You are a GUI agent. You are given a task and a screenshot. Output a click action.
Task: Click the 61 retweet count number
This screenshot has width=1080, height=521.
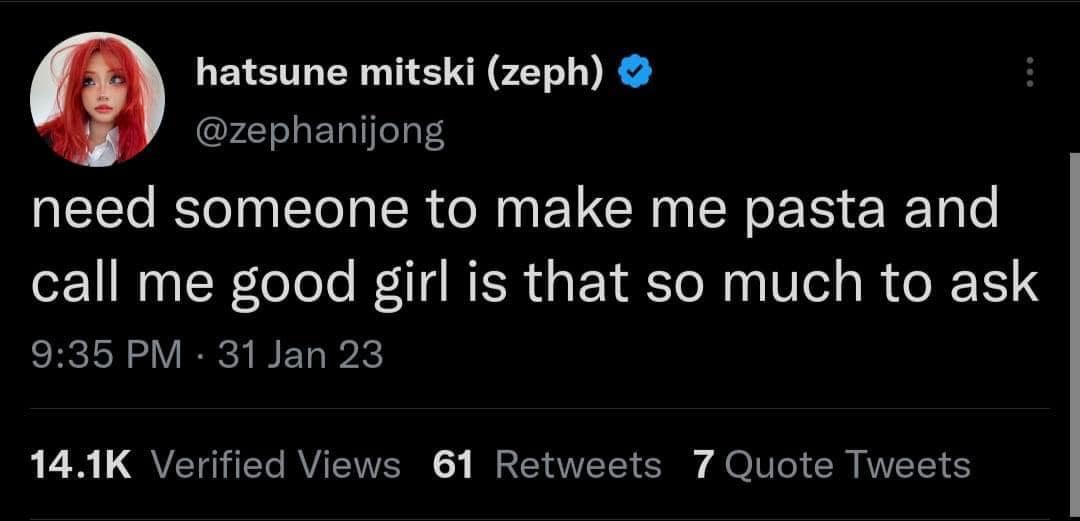453,464
